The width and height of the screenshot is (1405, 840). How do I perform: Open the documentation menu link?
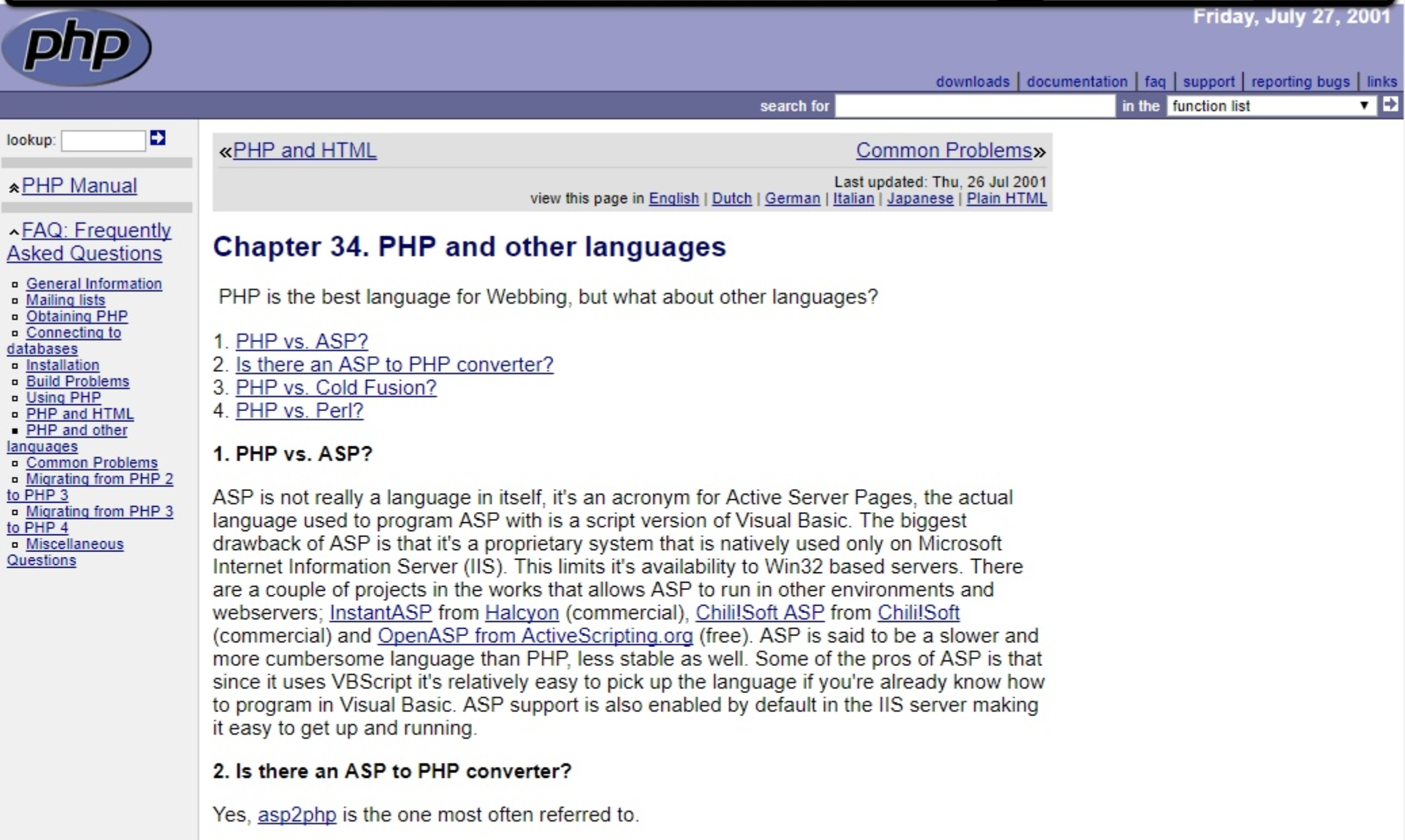pyautogui.click(x=1076, y=81)
